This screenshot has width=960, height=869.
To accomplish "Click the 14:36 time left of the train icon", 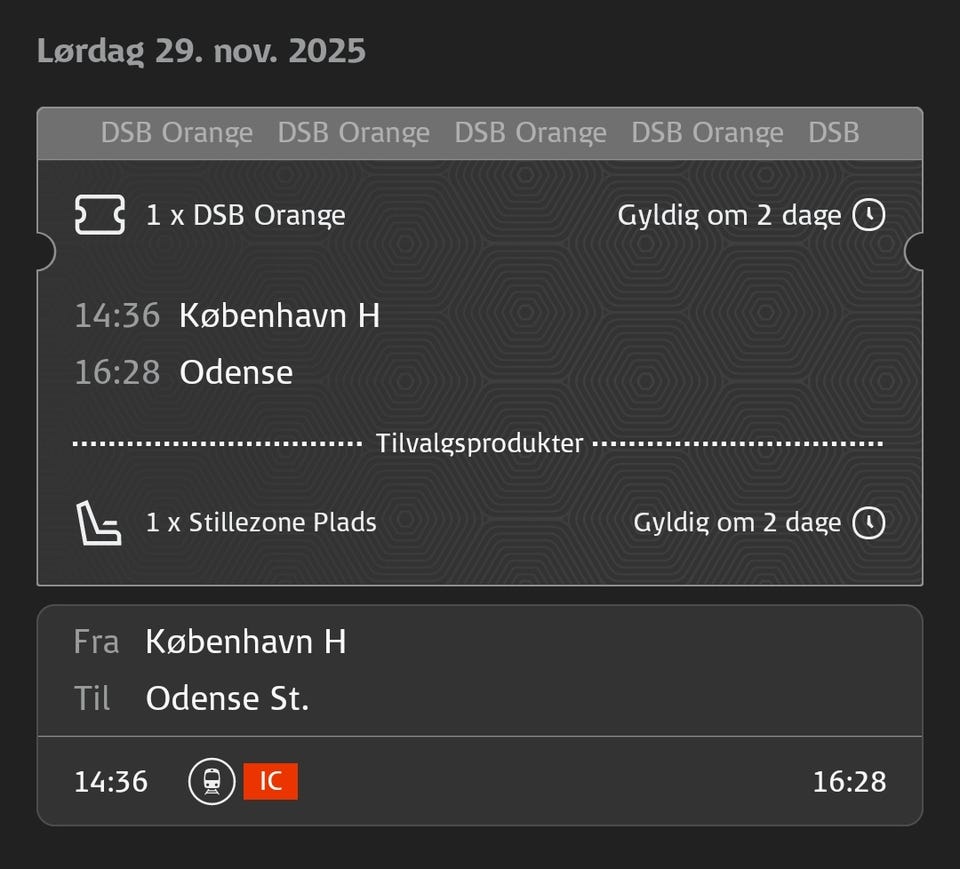I will point(111,781).
